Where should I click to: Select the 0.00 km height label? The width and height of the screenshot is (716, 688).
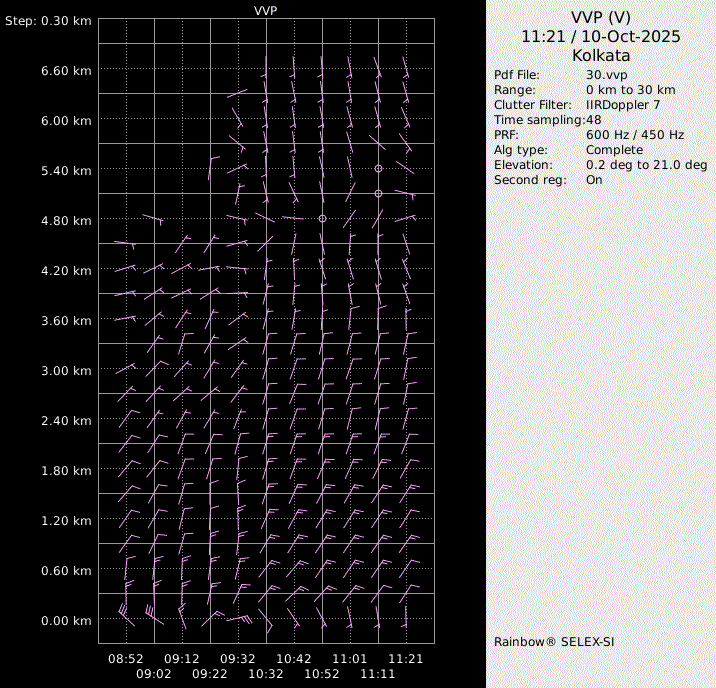tap(68, 621)
